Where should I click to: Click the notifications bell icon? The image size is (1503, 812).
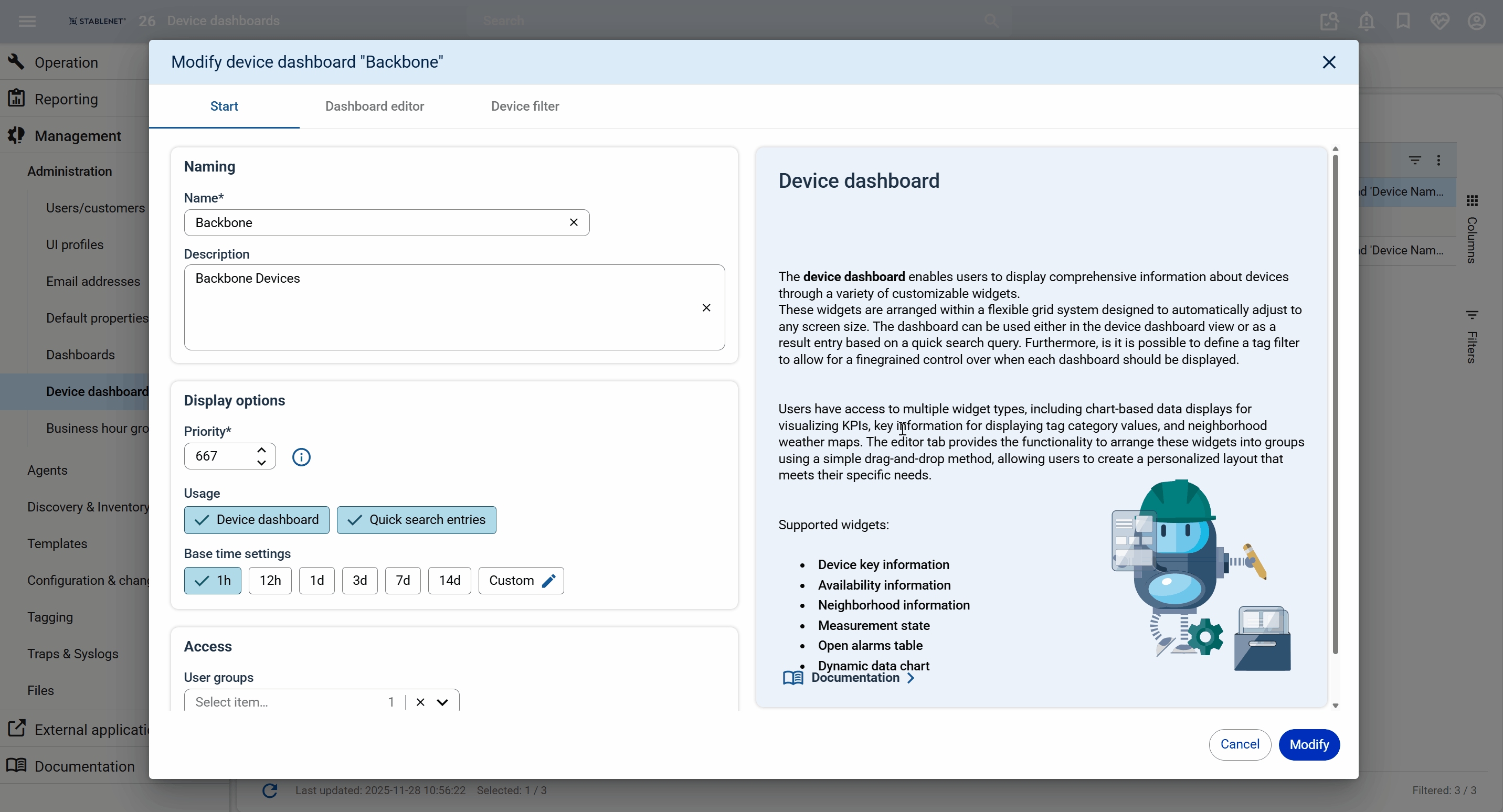(1366, 21)
